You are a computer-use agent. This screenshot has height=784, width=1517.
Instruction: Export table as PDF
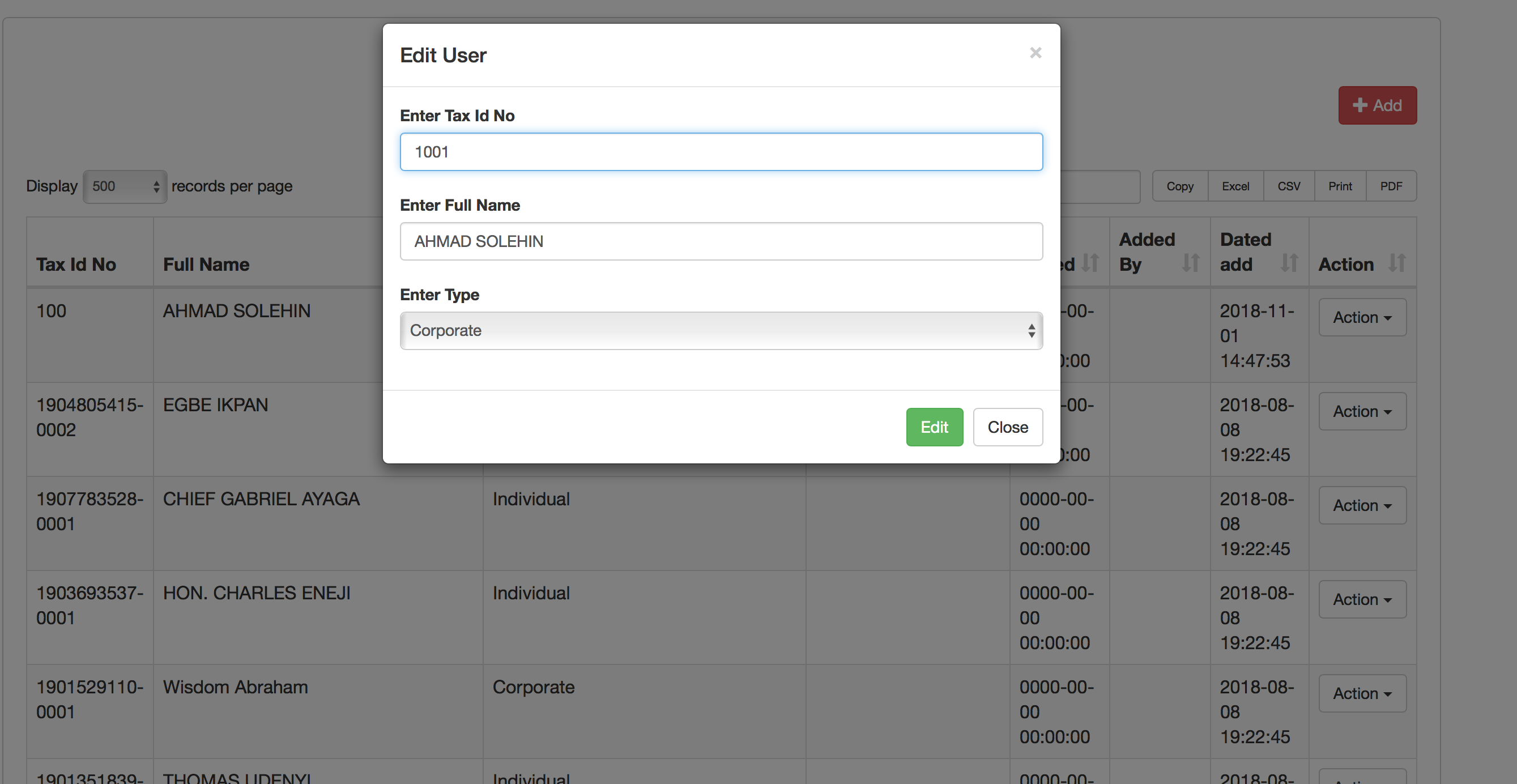pyautogui.click(x=1391, y=187)
